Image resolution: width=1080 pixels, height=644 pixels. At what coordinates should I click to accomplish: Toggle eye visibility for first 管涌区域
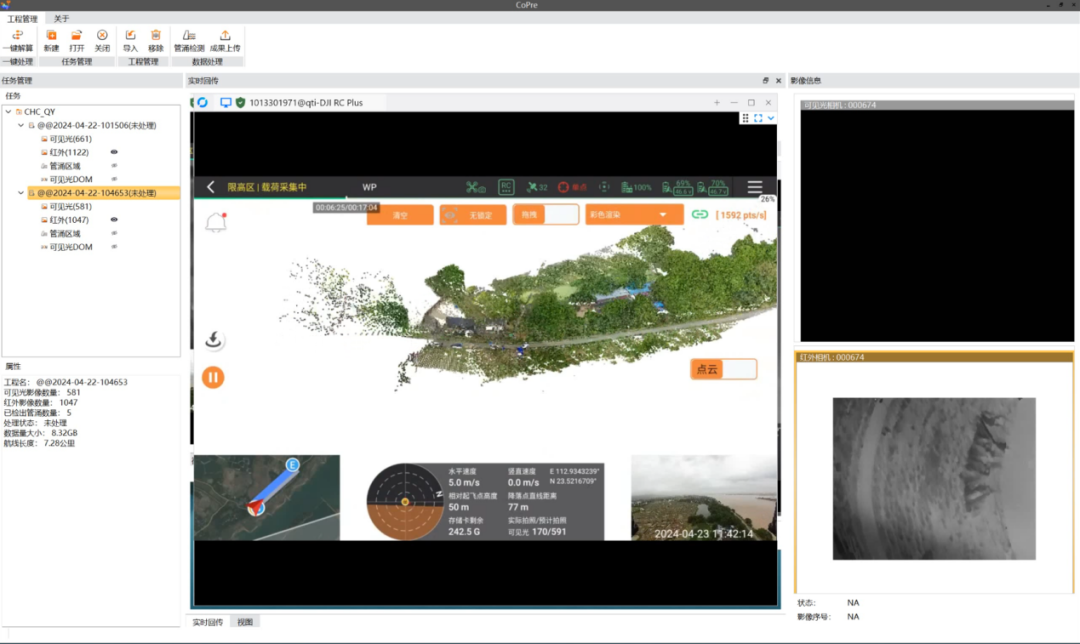pyautogui.click(x=114, y=165)
